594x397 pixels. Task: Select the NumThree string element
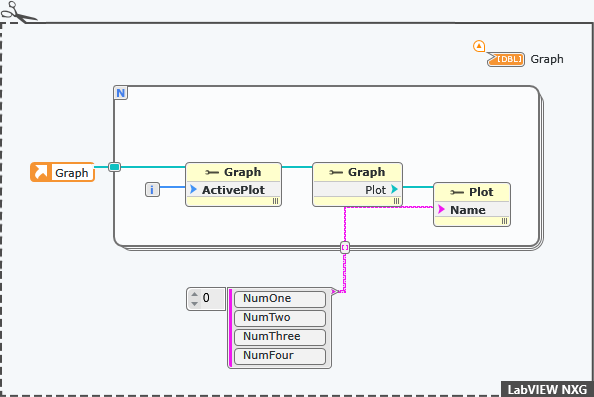click(280, 337)
